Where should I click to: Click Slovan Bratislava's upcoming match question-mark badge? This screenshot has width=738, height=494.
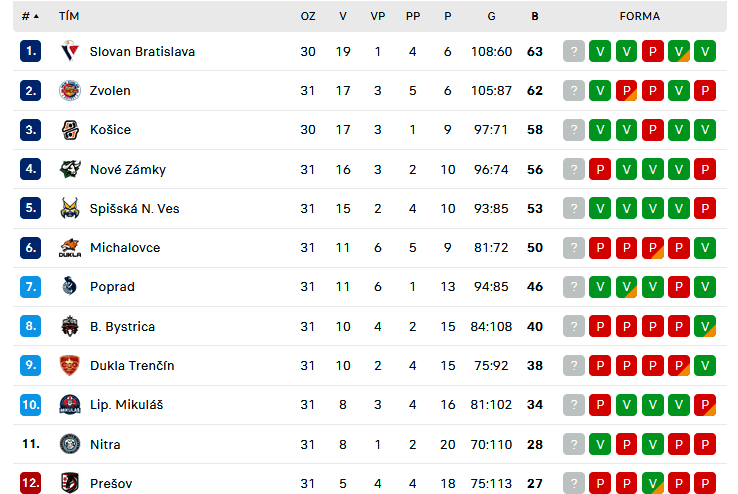click(x=574, y=51)
